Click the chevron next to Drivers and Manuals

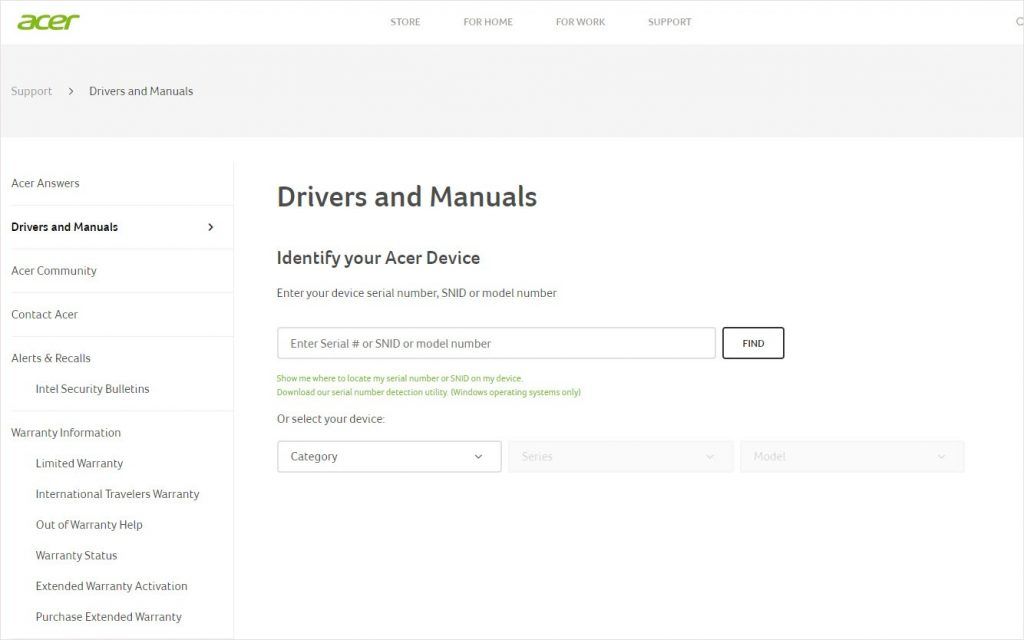click(x=212, y=227)
